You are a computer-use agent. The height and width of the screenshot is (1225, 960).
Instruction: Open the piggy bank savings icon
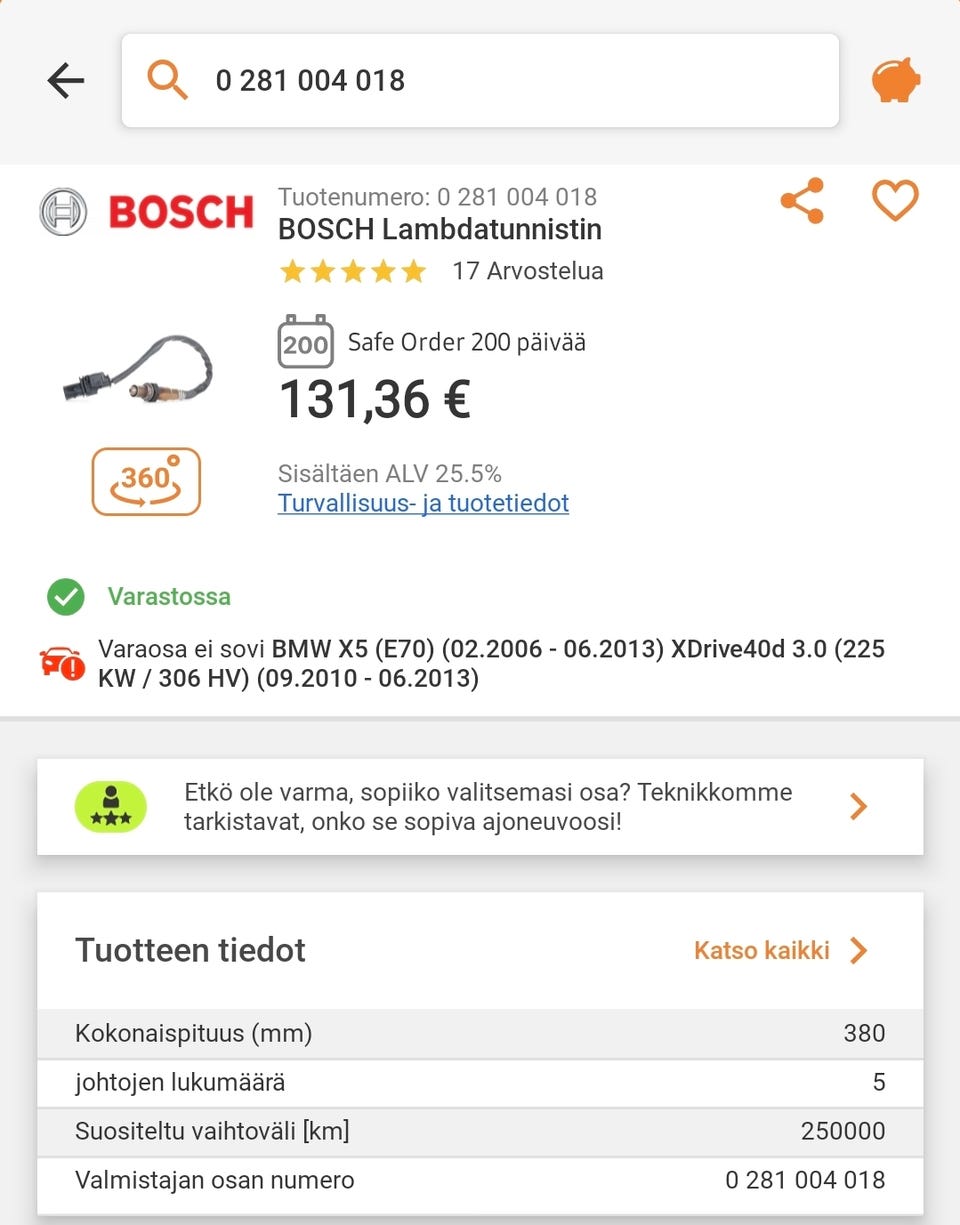[895, 80]
